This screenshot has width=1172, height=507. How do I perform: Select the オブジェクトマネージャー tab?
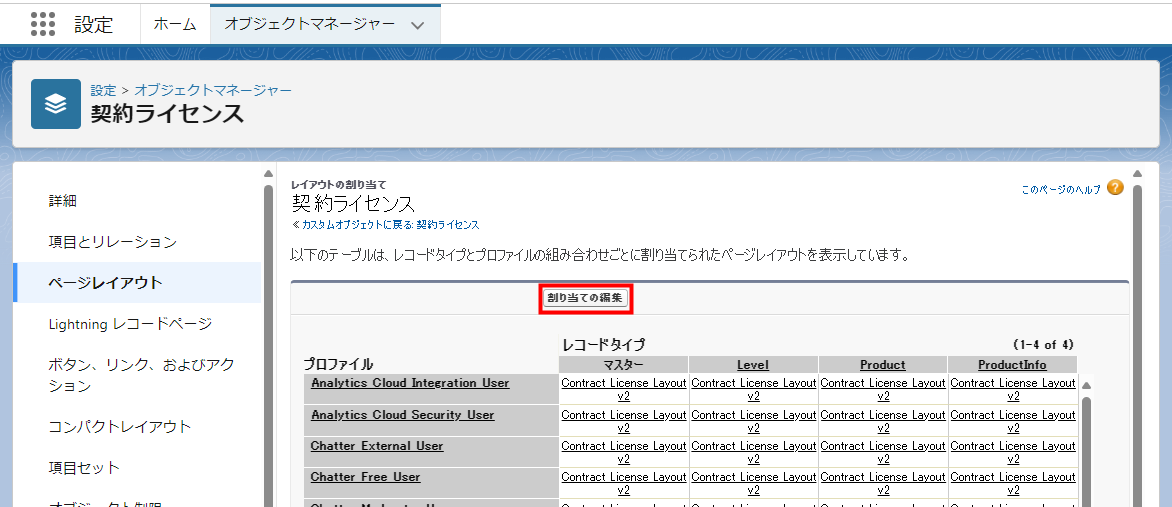pos(309,24)
